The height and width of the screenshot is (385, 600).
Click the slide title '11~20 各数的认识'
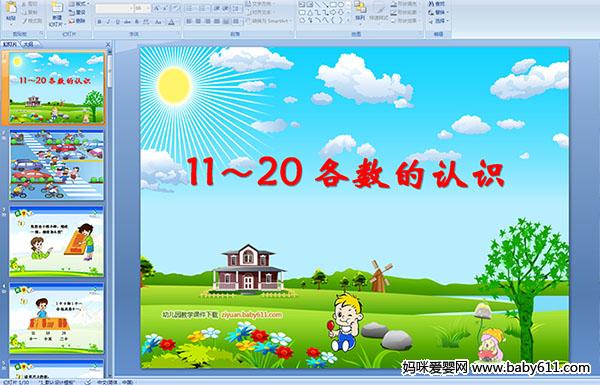pyautogui.click(x=346, y=174)
